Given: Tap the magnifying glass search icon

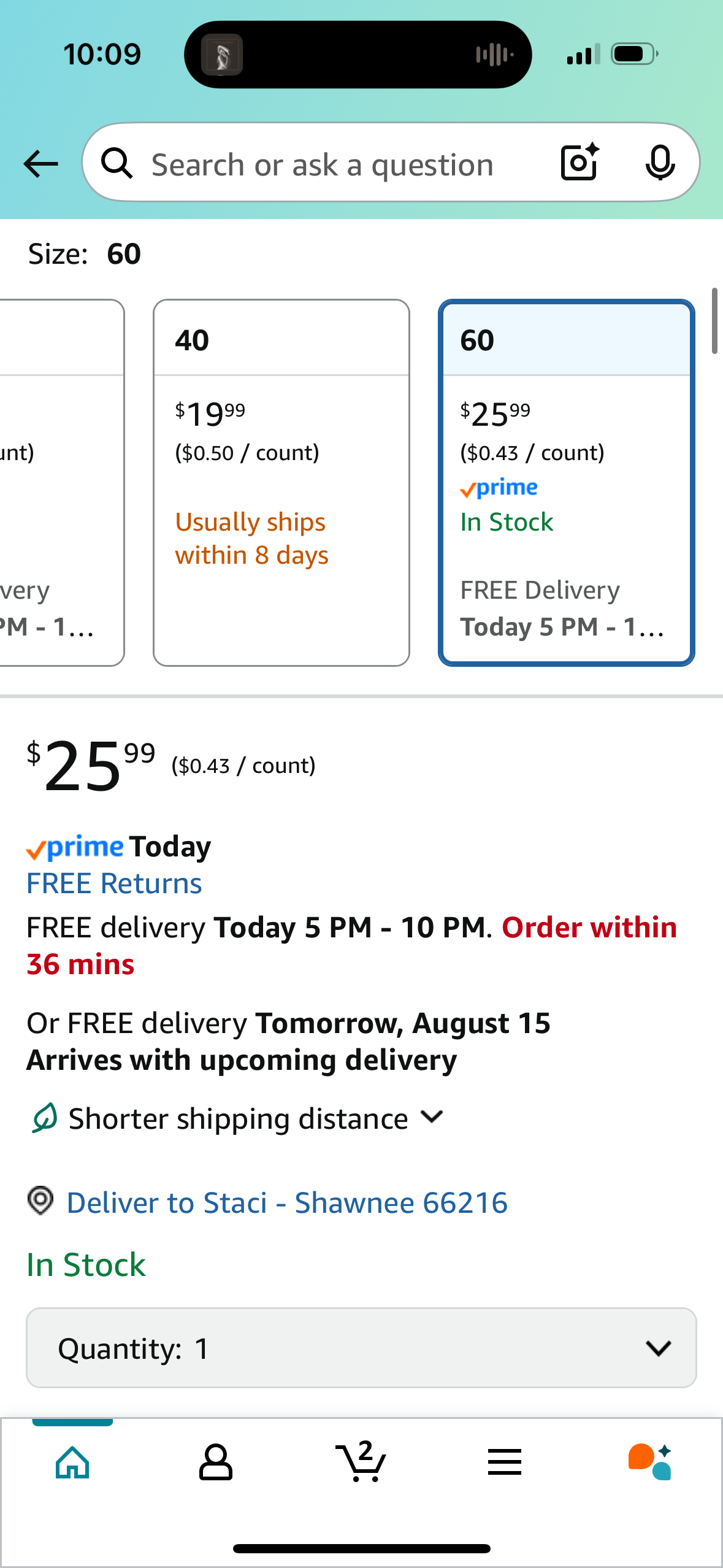Looking at the screenshot, I should [x=117, y=164].
